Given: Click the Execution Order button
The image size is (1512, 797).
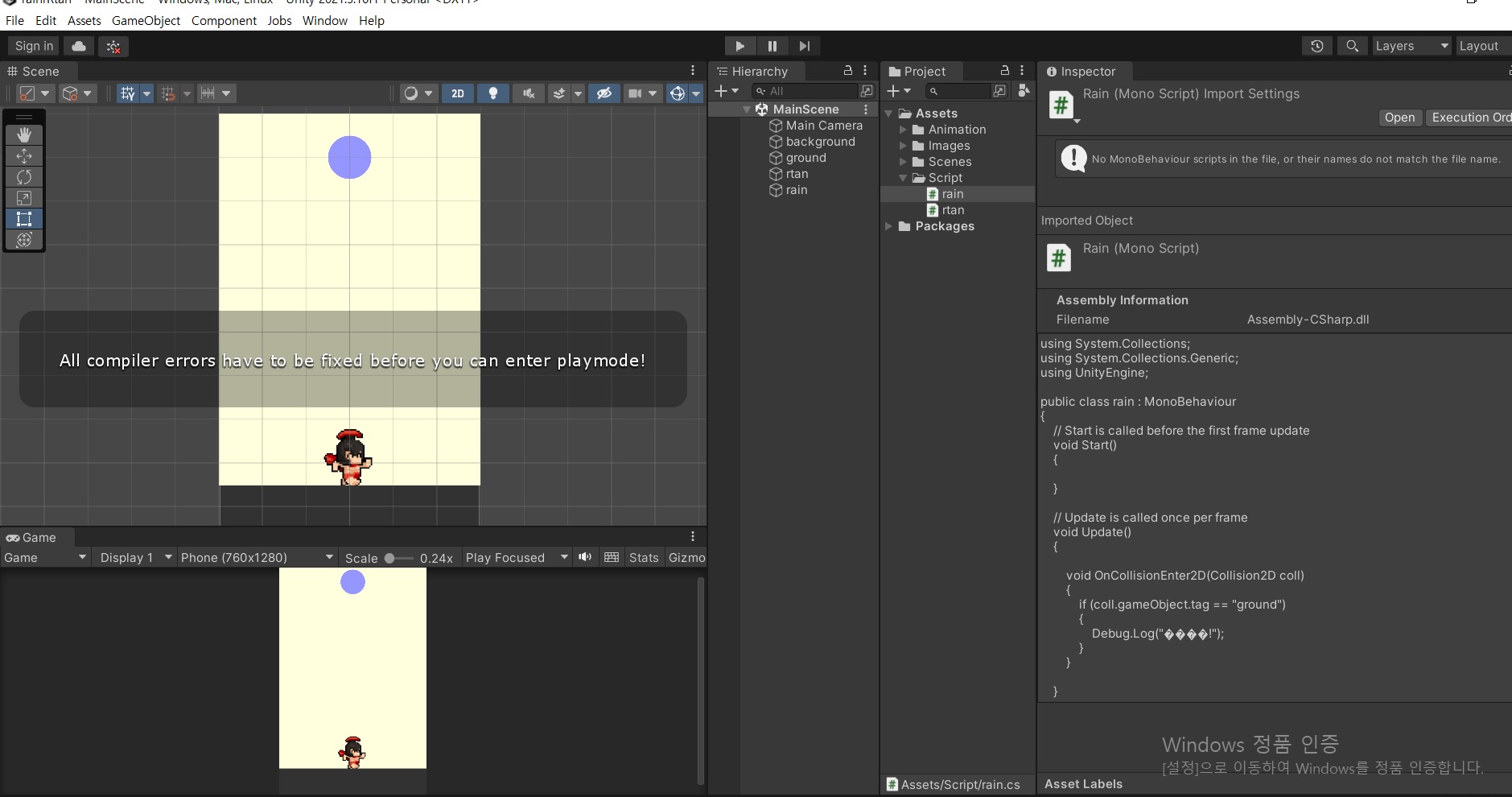Looking at the screenshot, I should coord(1469,118).
